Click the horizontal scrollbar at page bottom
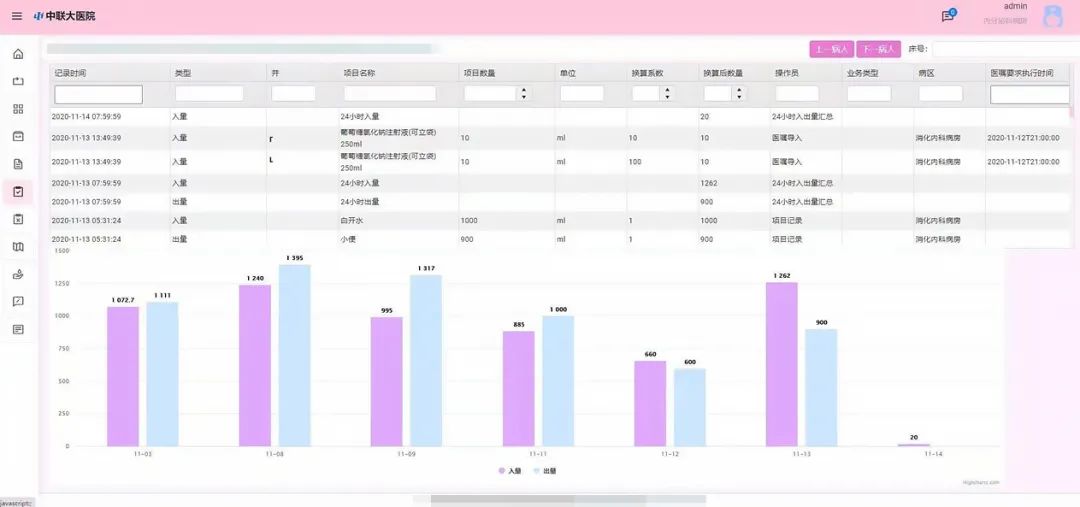Viewport: 1080px width, 507px height. [568, 500]
